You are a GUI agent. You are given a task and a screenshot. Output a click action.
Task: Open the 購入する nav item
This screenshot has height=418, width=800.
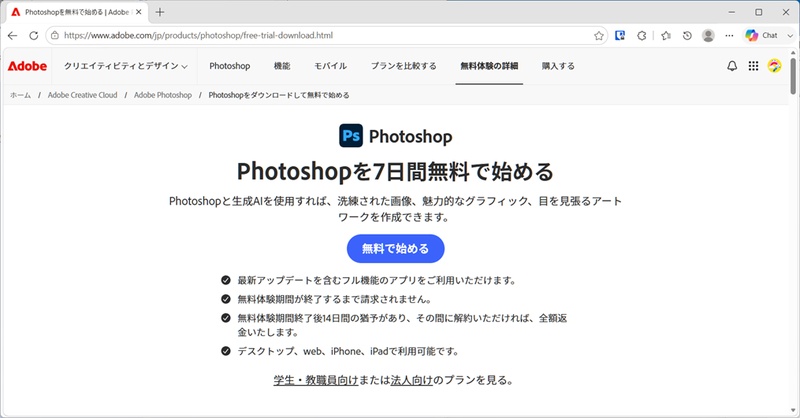pyautogui.click(x=558, y=66)
